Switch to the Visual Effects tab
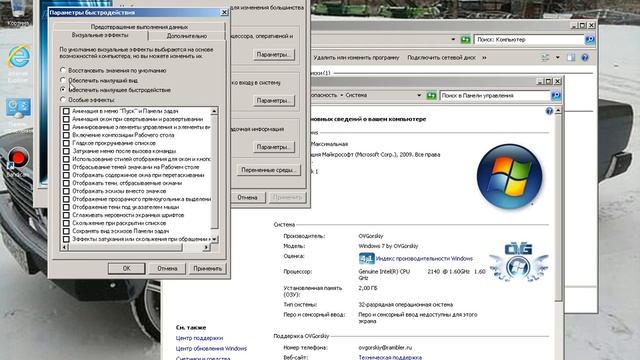This screenshot has width=640, height=360. click(100, 36)
